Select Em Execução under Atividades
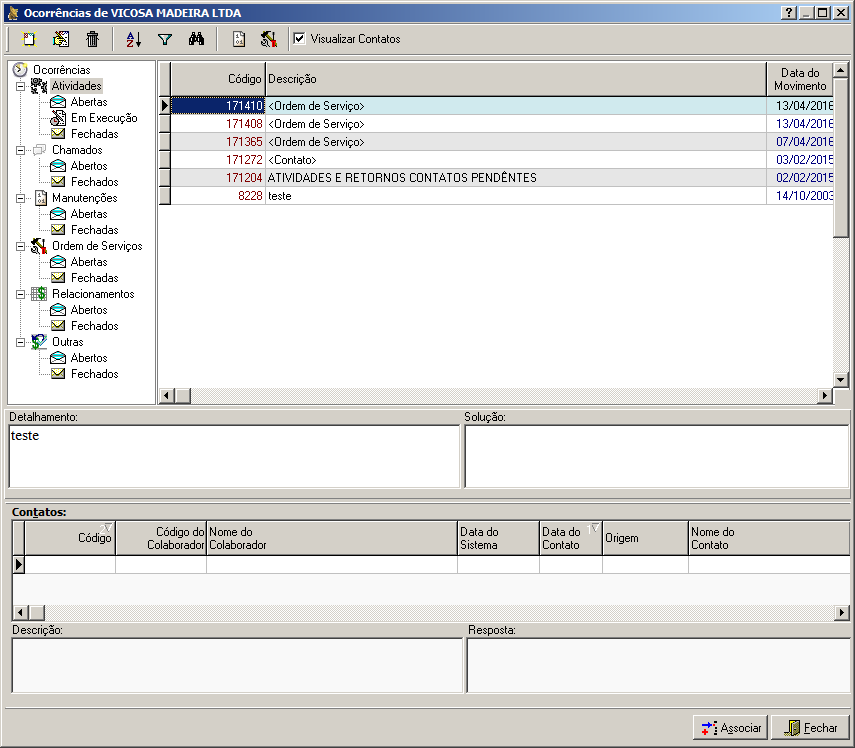The height and width of the screenshot is (748, 855). (104, 118)
